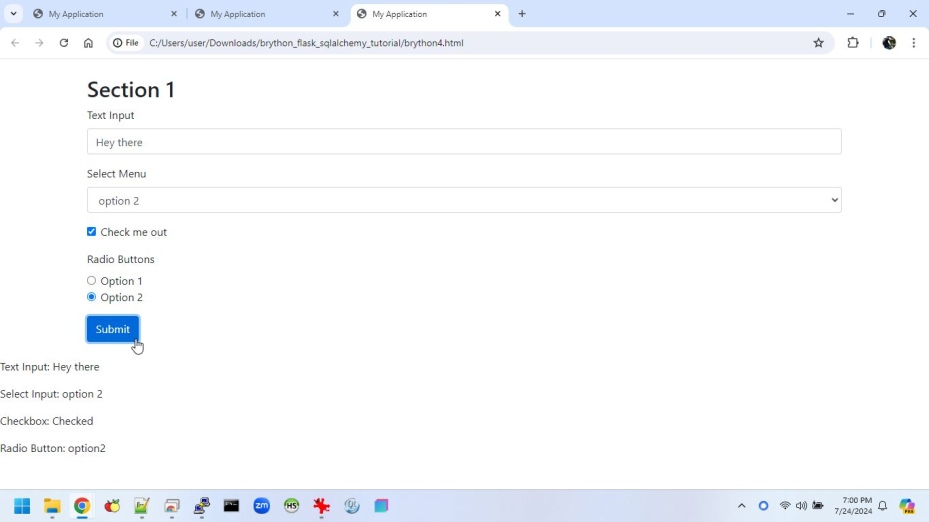Click into the Text Input field
Viewport: 929px width, 522px height.
pos(464,142)
